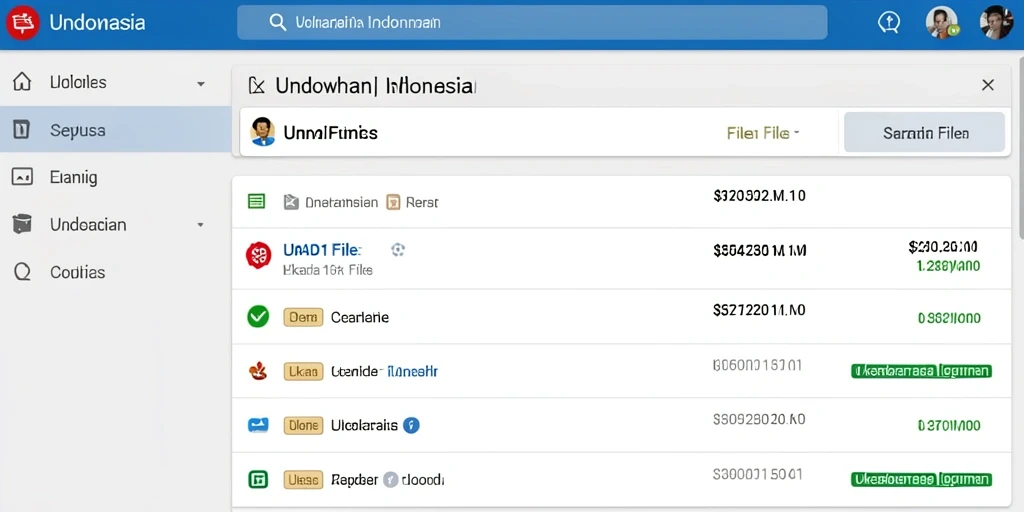The image size is (1024, 512).
Task: Click the gray flag icon before Dnatamsian
Action: (291, 202)
